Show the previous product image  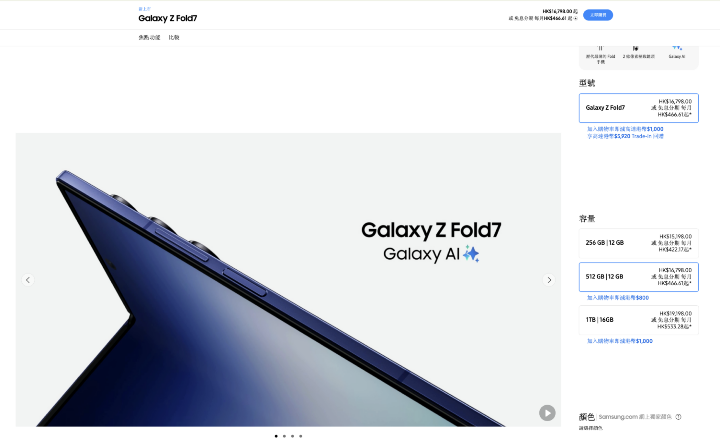pos(28,280)
